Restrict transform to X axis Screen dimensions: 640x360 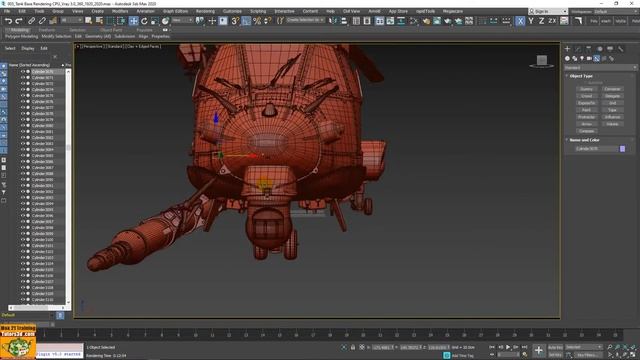point(520,21)
